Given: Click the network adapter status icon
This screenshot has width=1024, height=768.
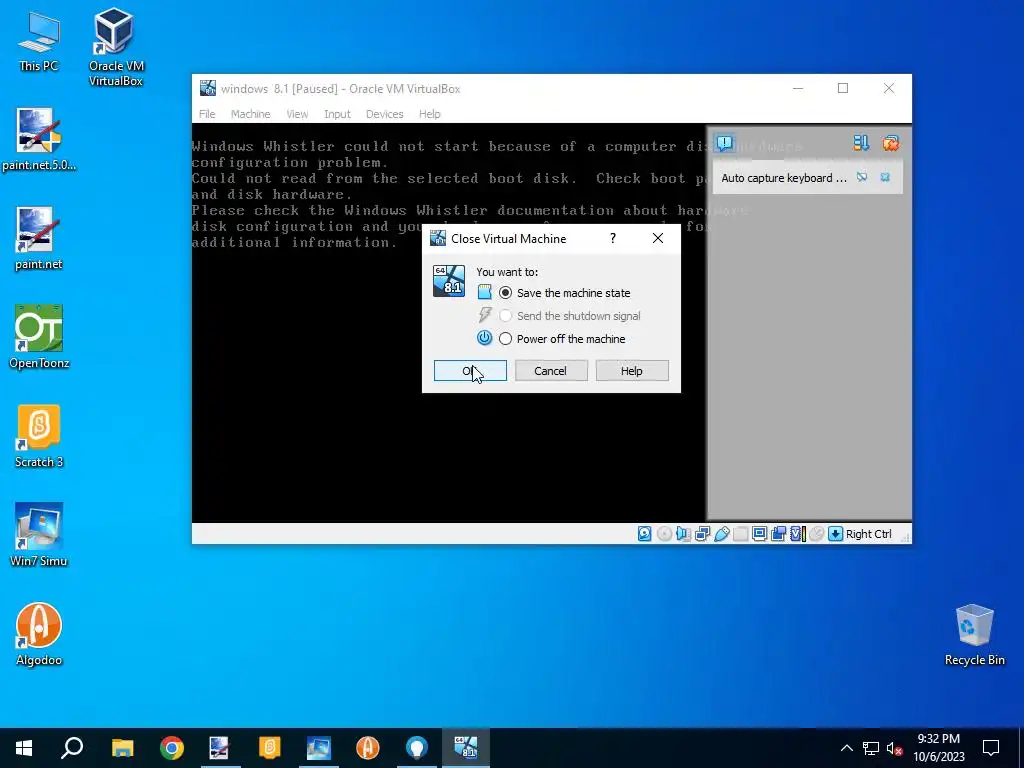Looking at the screenshot, I should [x=703, y=534].
